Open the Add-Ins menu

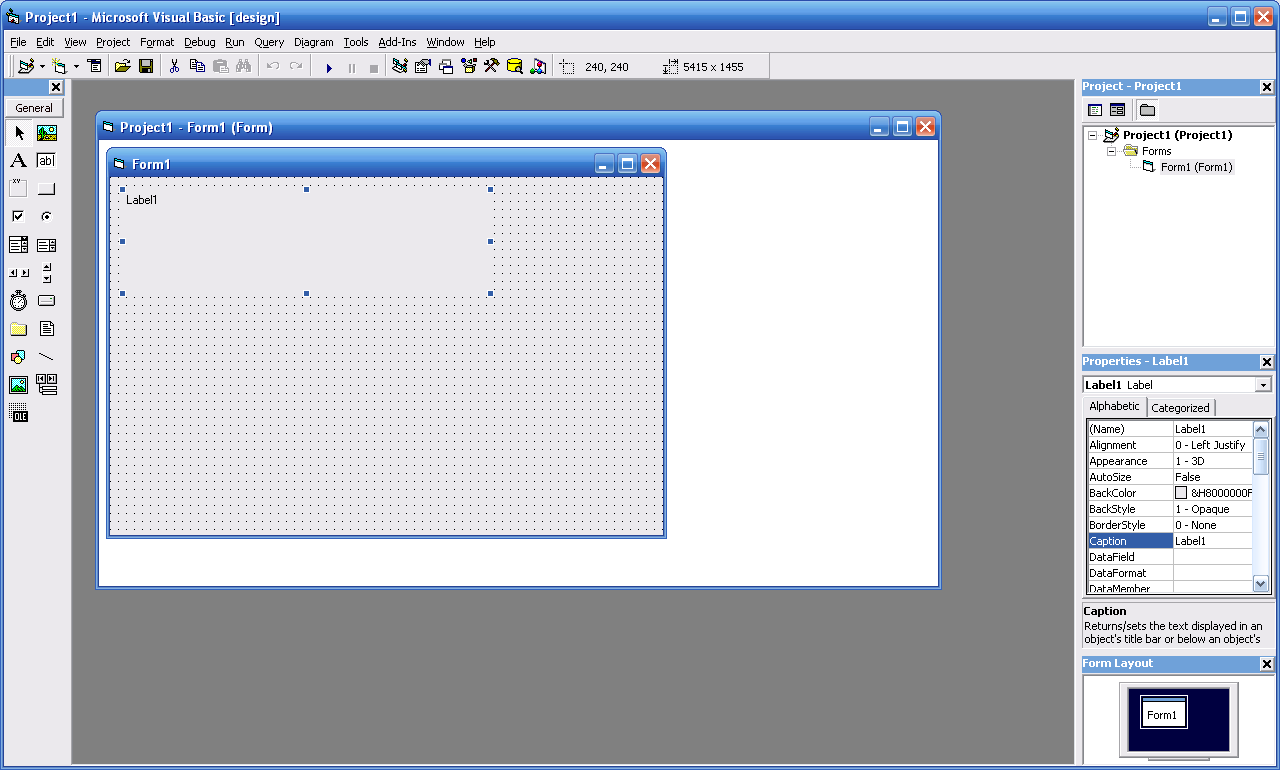click(x=397, y=42)
